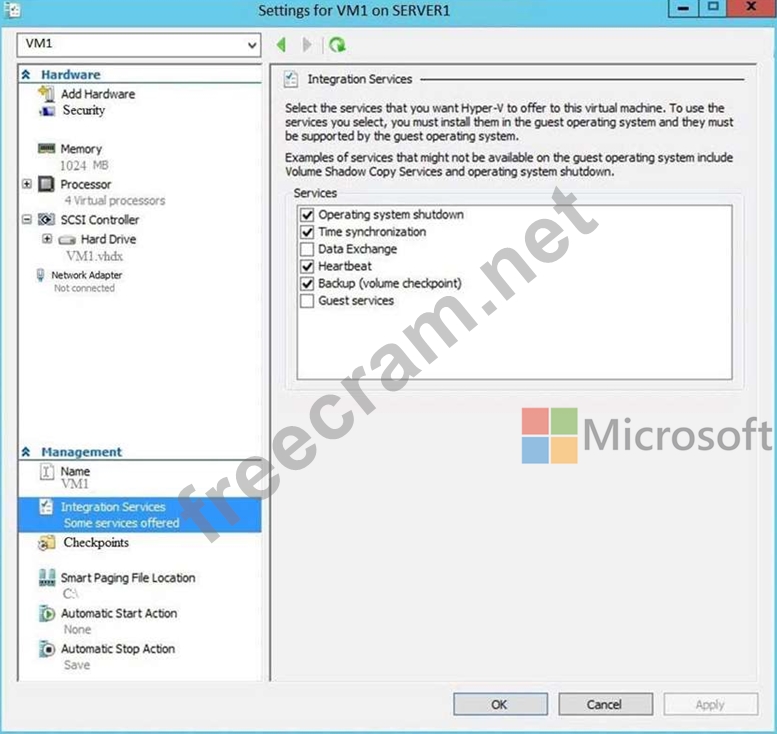Click the Automatic Stop Action icon
The height and width of the screenshot is (734, 777).
(x=47, y=649)
